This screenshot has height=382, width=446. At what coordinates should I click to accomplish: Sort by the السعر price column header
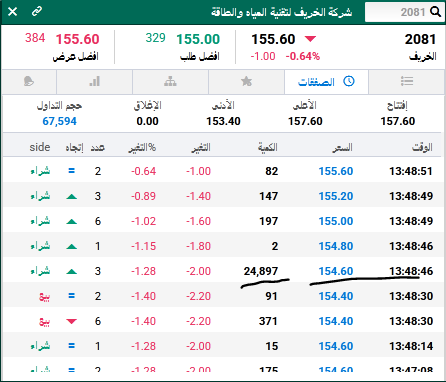pyautogui.click(x=342, y=147)
